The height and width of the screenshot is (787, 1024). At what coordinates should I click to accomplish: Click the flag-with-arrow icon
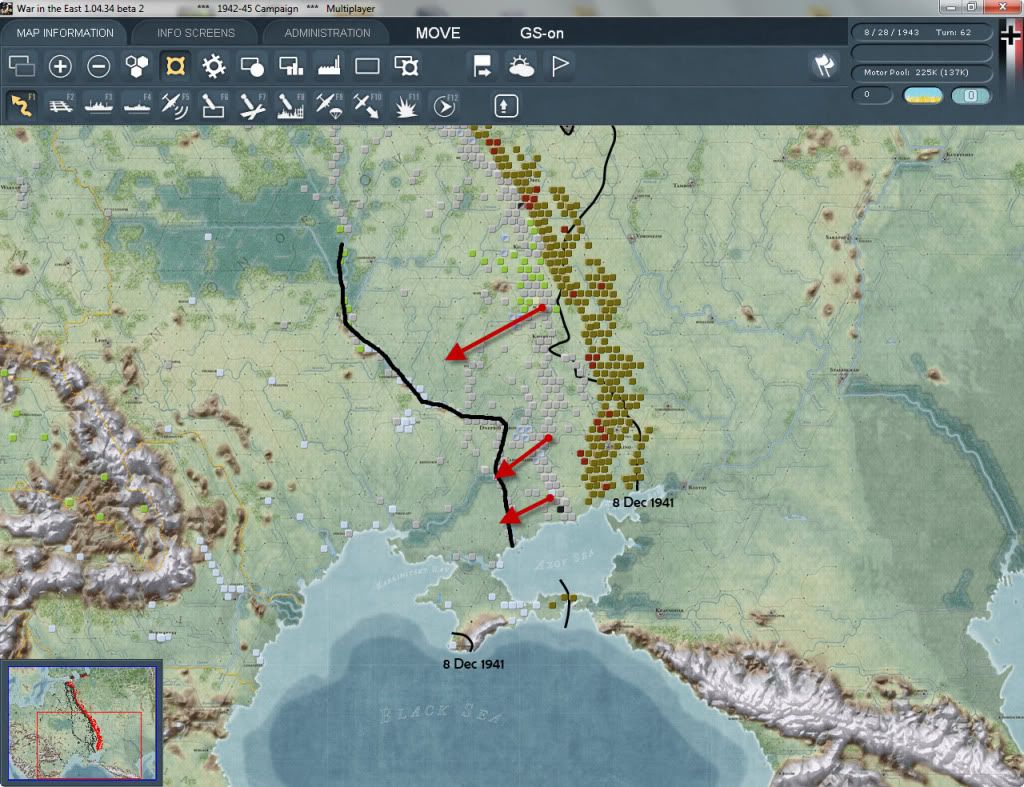tap(483, 66)
